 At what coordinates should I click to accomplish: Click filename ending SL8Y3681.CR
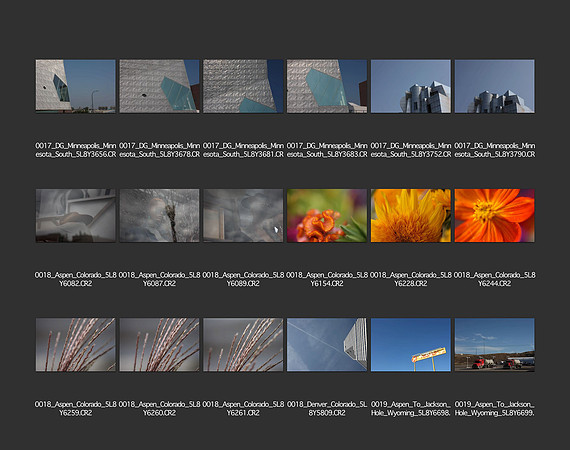(x=243, y=150)
